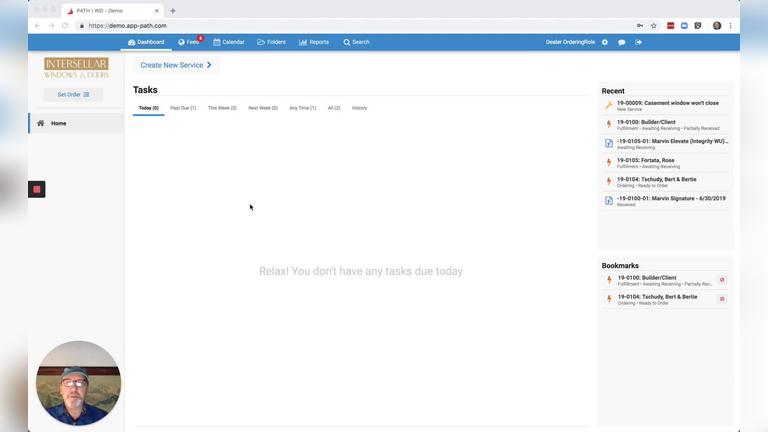The height and width of the screenshot is (432, 768).
Task: Open the Search nav item
Action: (356, 42)
